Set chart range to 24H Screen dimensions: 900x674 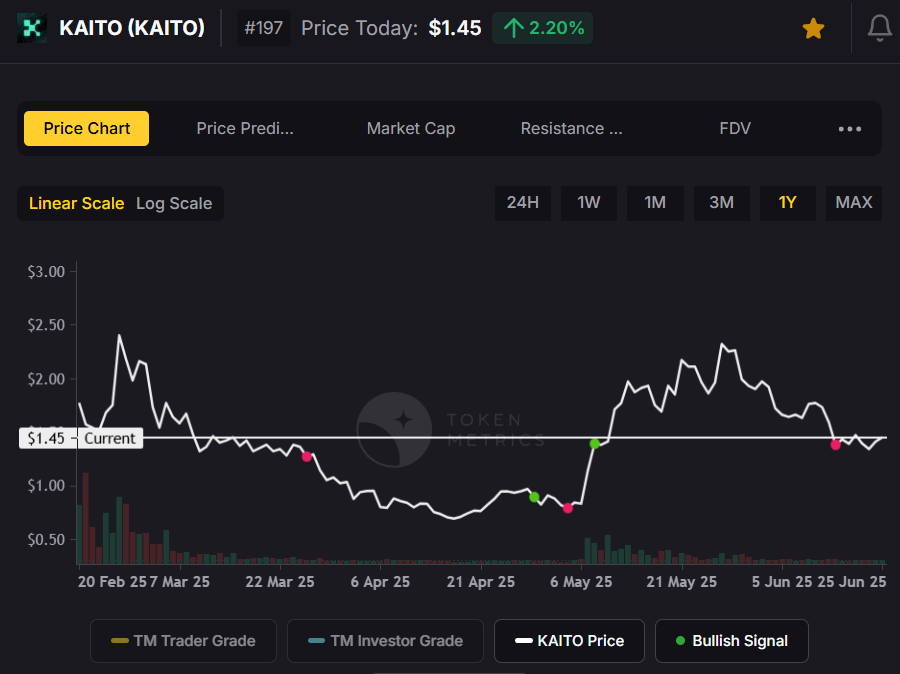pyautogui.click(x=523, y=203)
